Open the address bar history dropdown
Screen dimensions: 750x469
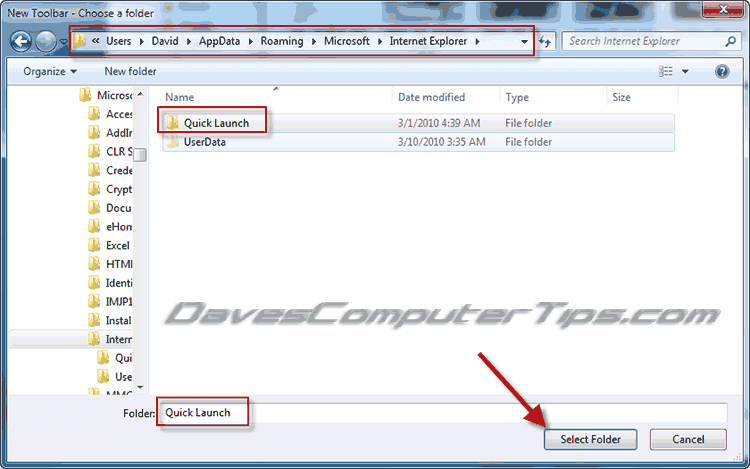524,42
